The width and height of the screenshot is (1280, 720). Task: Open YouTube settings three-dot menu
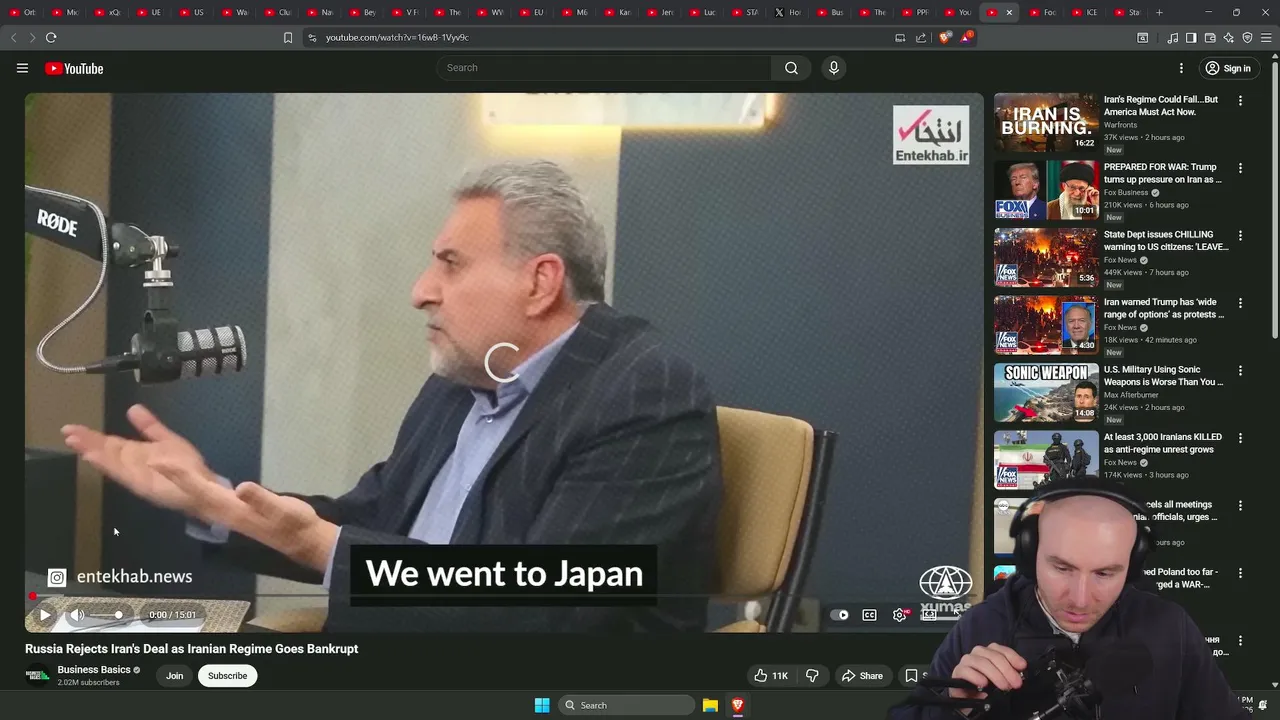click(1181, 68)
